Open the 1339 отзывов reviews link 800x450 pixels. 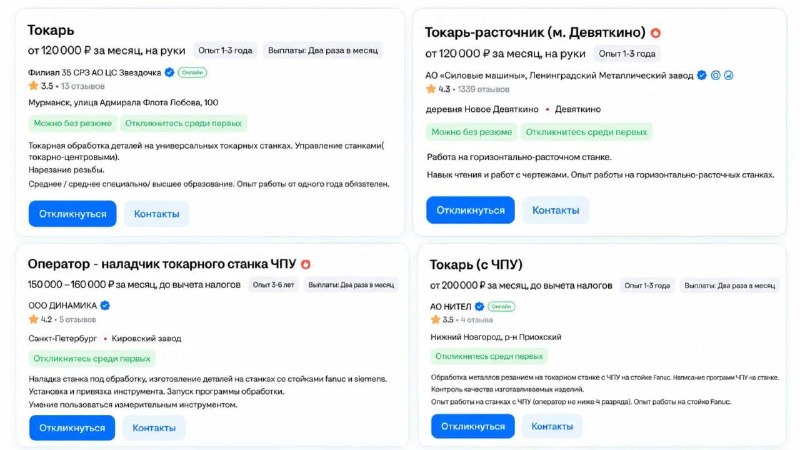click(x=483, y=89)
